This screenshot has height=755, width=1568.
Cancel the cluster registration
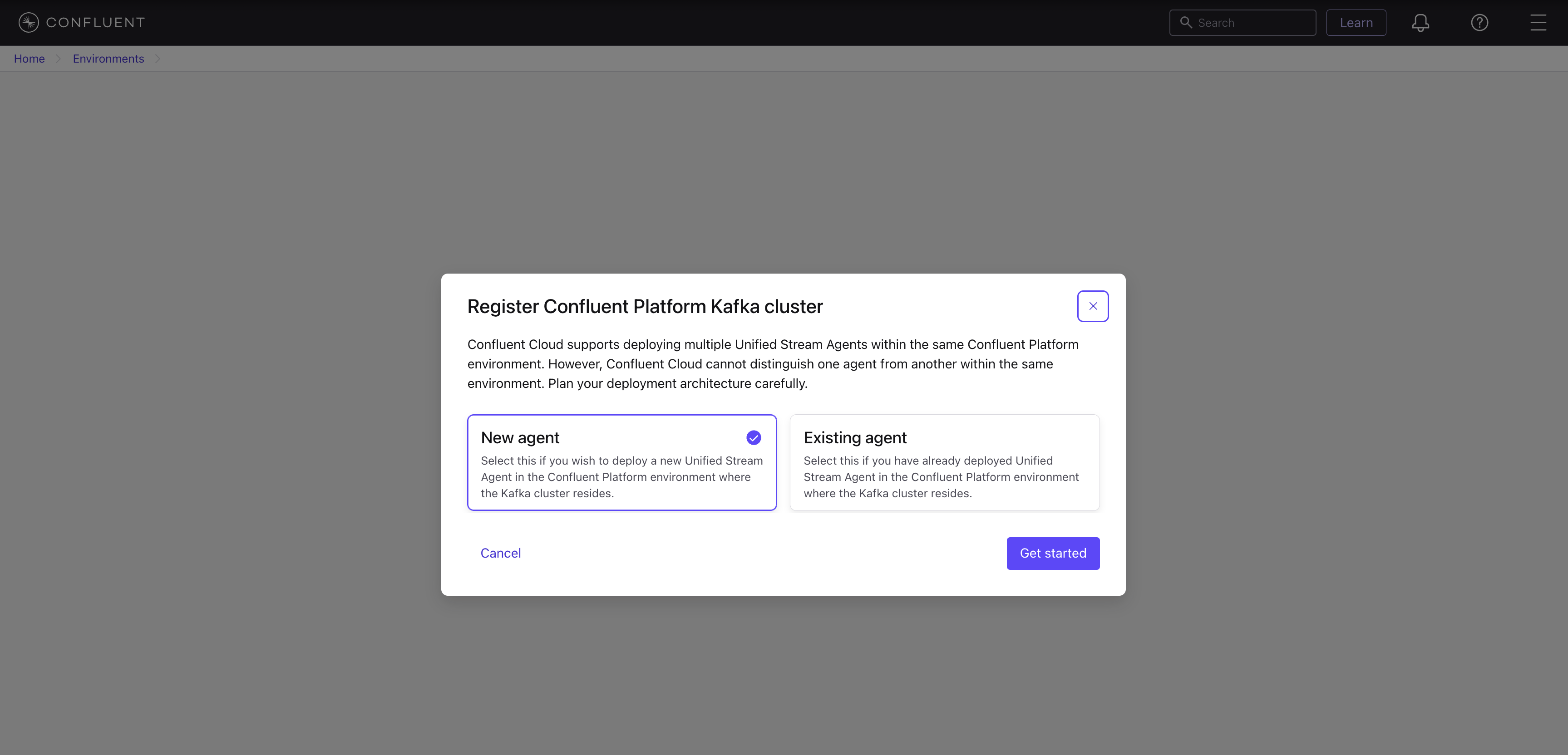point(500,553)
